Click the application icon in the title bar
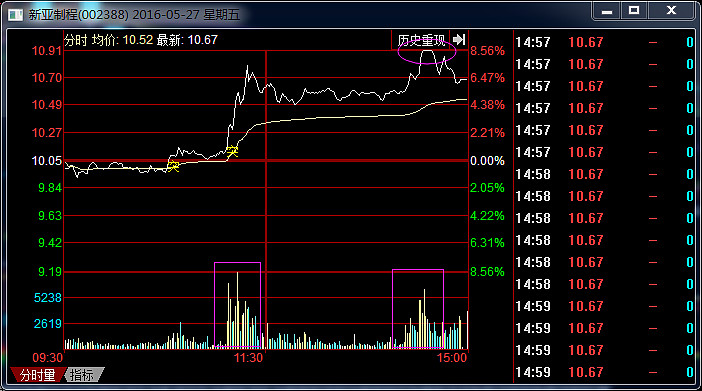 tap(16, 15)
